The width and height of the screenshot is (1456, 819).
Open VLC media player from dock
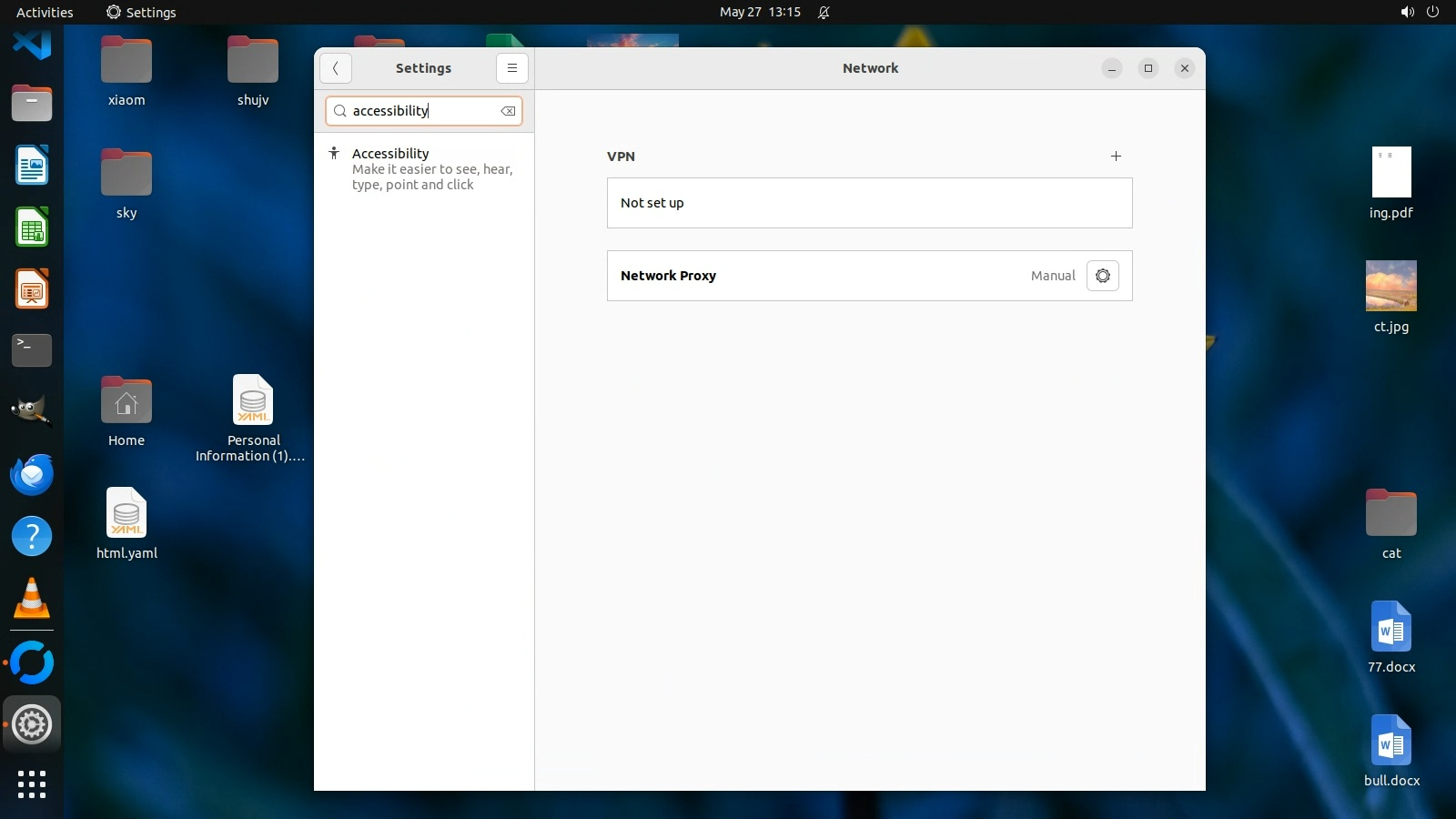(32, 599)
